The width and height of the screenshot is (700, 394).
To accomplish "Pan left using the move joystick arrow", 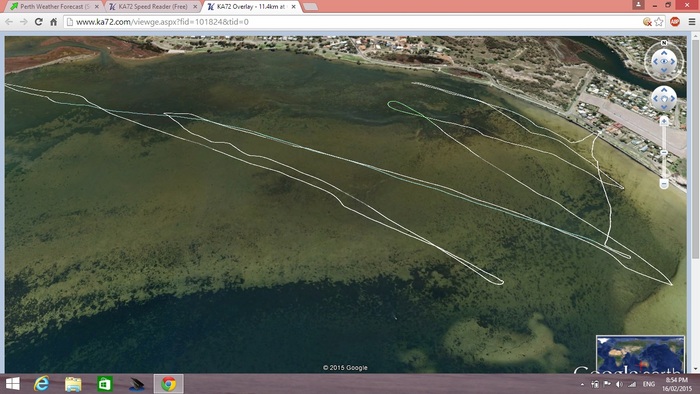I will click(x=656, y=99).
